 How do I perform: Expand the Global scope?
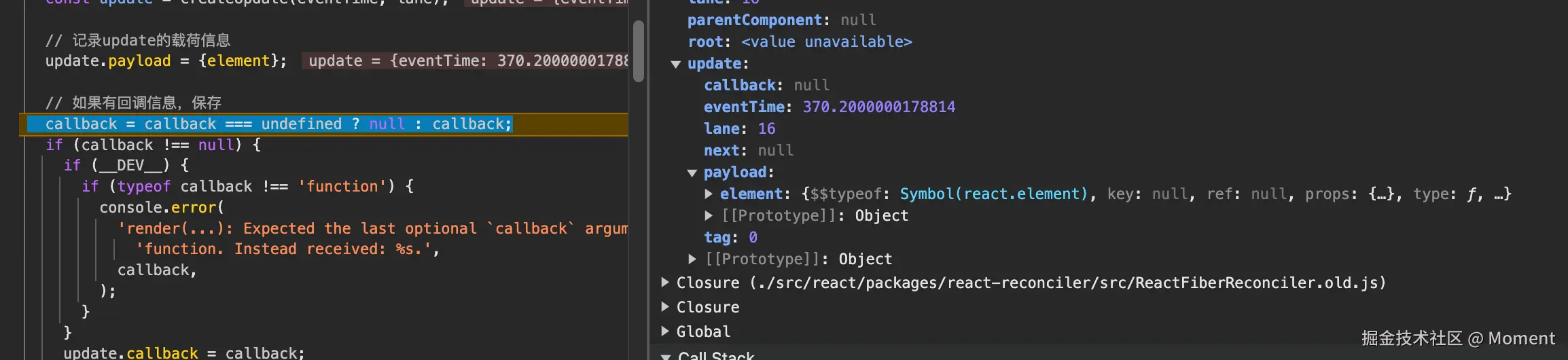[666, 331]
